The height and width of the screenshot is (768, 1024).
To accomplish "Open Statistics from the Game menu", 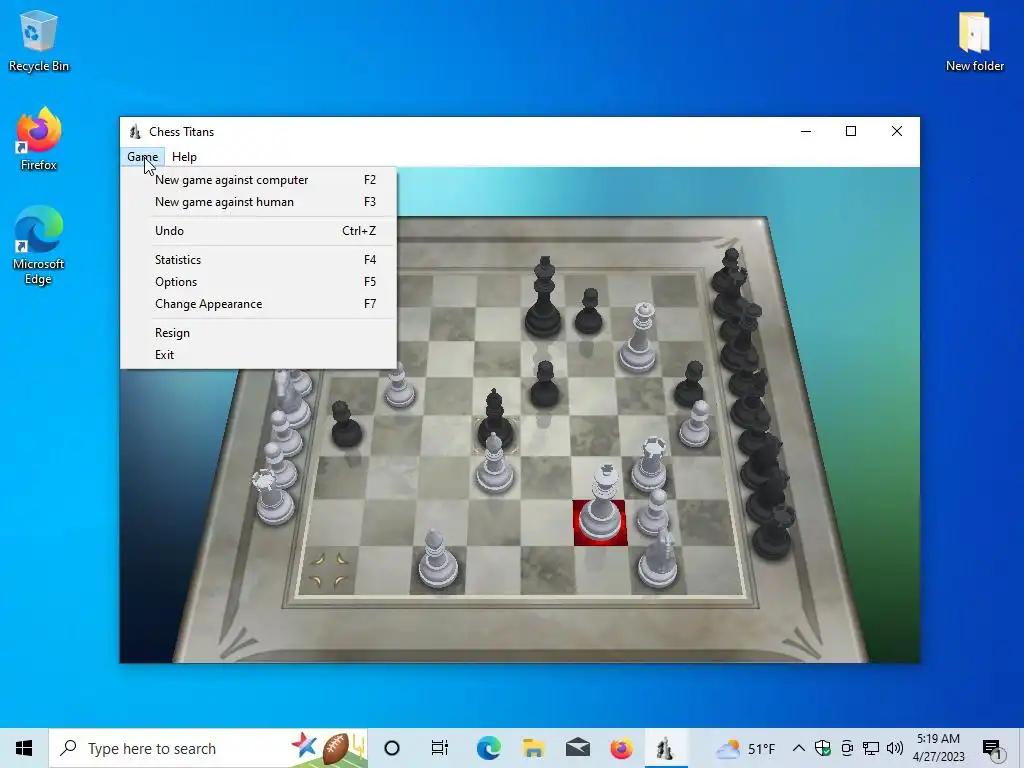I will [x=258, y=259].
